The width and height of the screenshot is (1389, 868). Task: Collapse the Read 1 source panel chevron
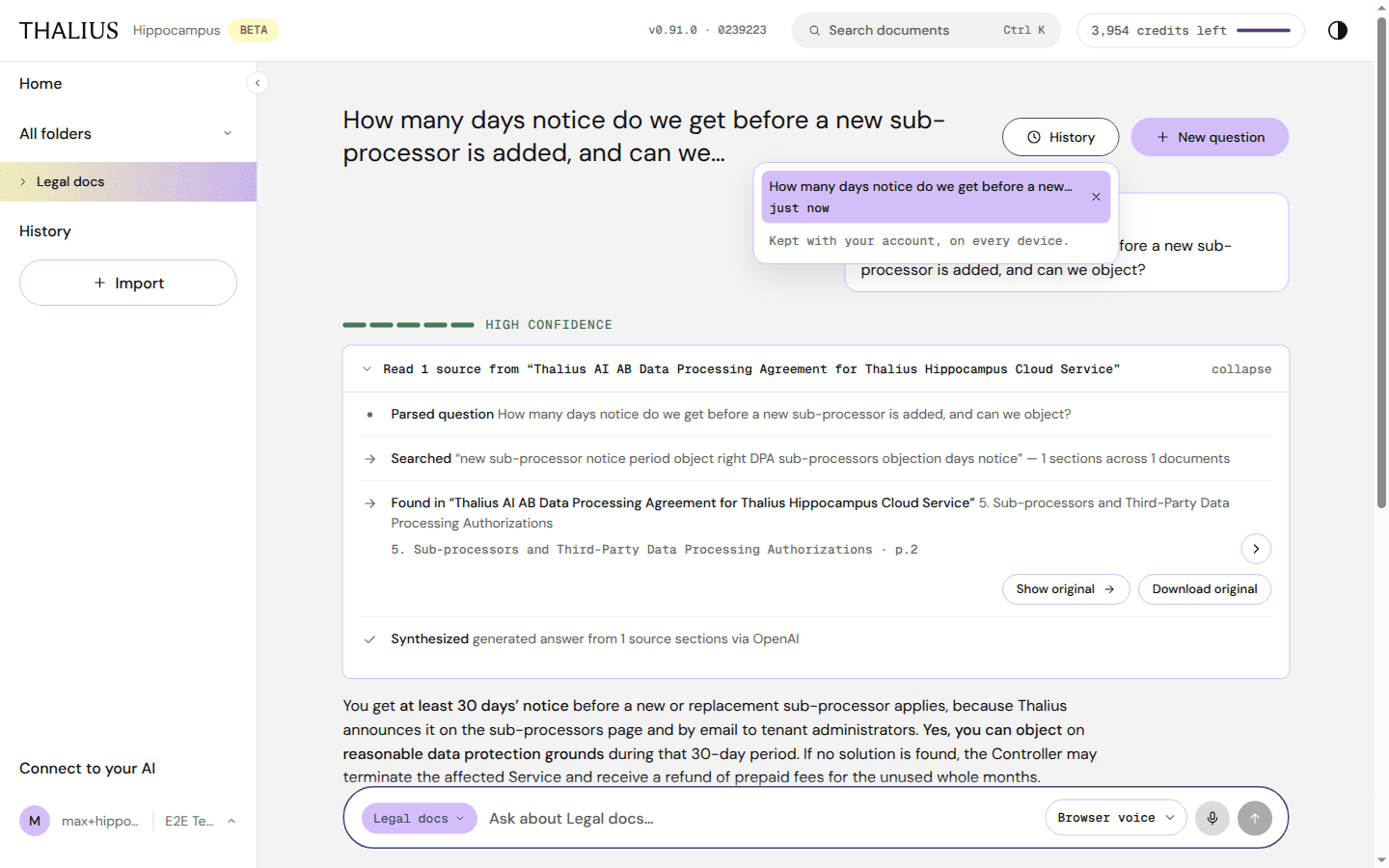[368, 369]
